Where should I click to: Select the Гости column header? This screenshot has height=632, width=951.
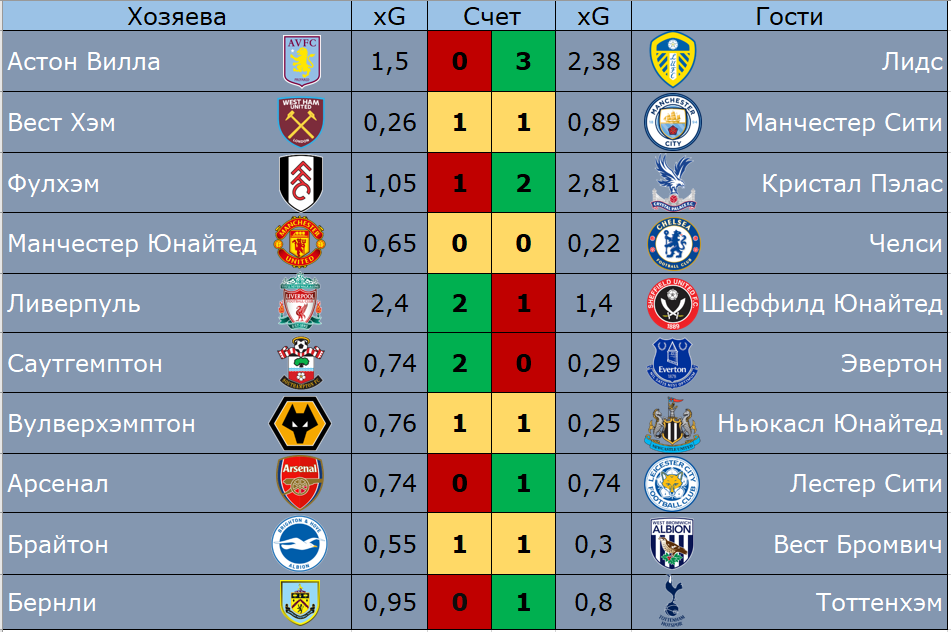click(789, 16)
